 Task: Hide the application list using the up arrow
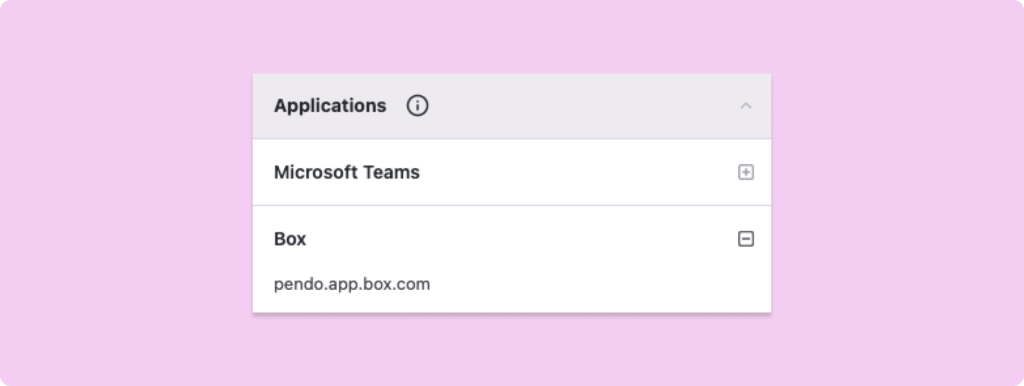(746, 106)
